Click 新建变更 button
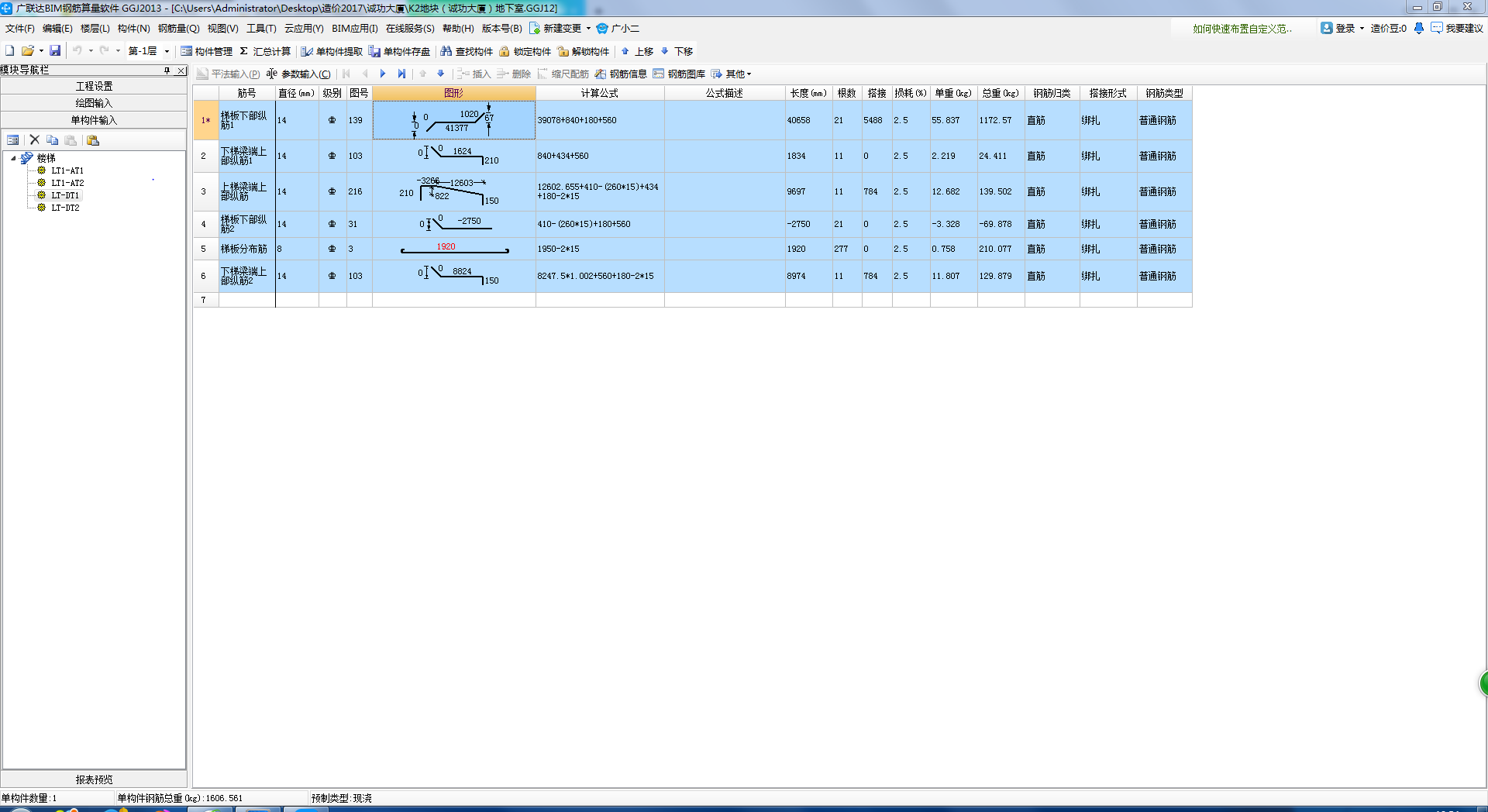This screenshot has width=1488, height=812. pyautogui.click(x=556, y=29)
